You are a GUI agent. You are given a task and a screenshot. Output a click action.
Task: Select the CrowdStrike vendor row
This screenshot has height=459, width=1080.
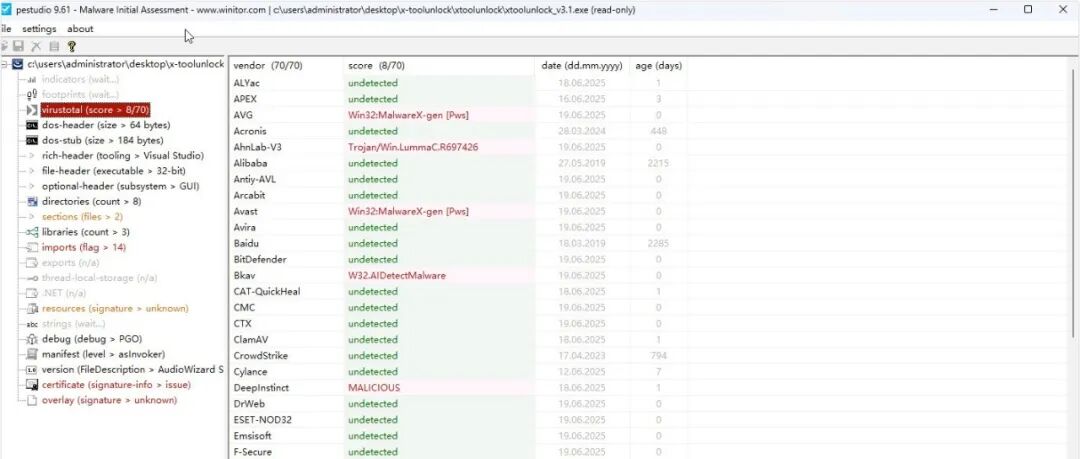(x=457, y=356)
